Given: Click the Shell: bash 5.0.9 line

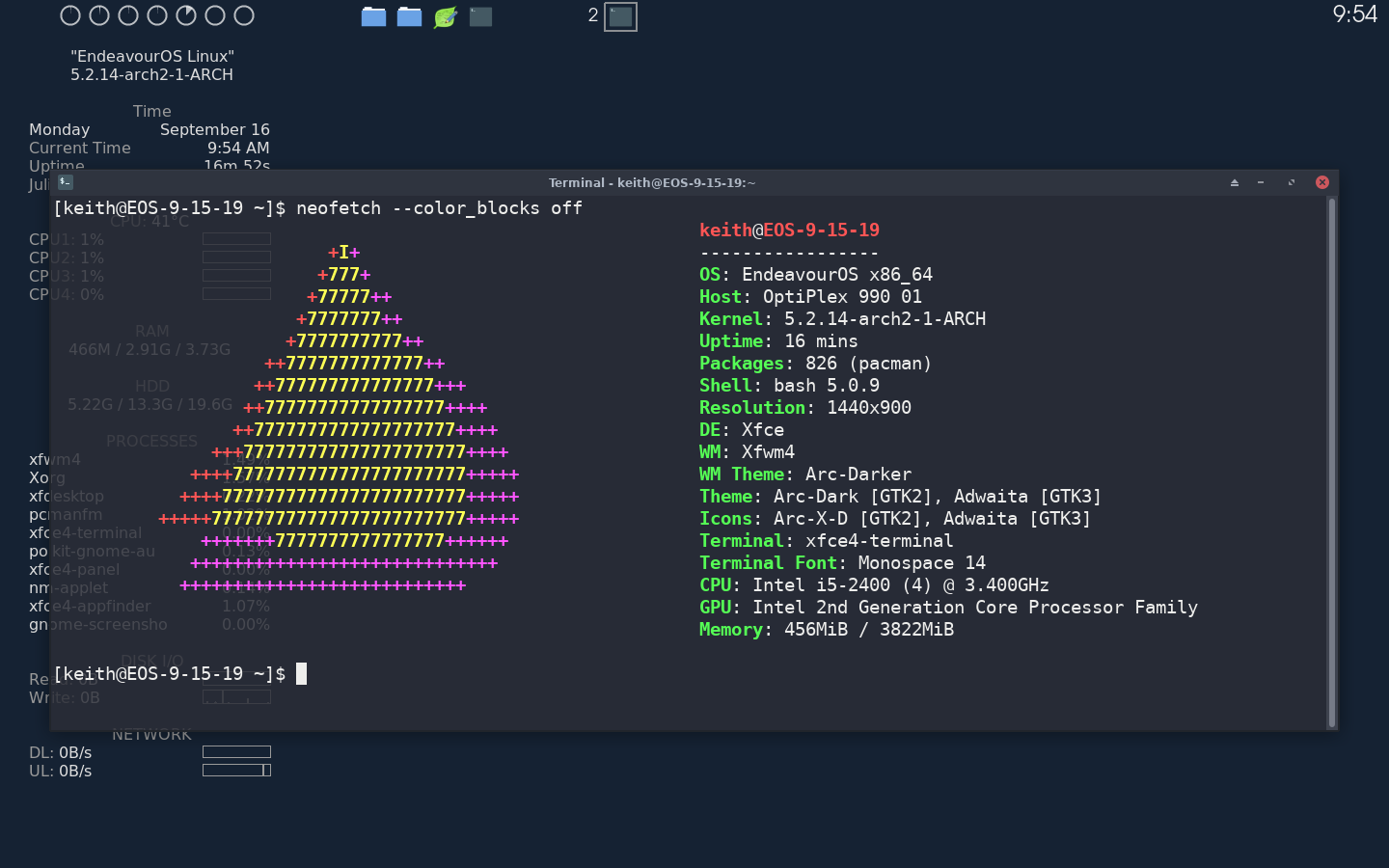Looking at the screenshot, I should click(x=789, y=386).
